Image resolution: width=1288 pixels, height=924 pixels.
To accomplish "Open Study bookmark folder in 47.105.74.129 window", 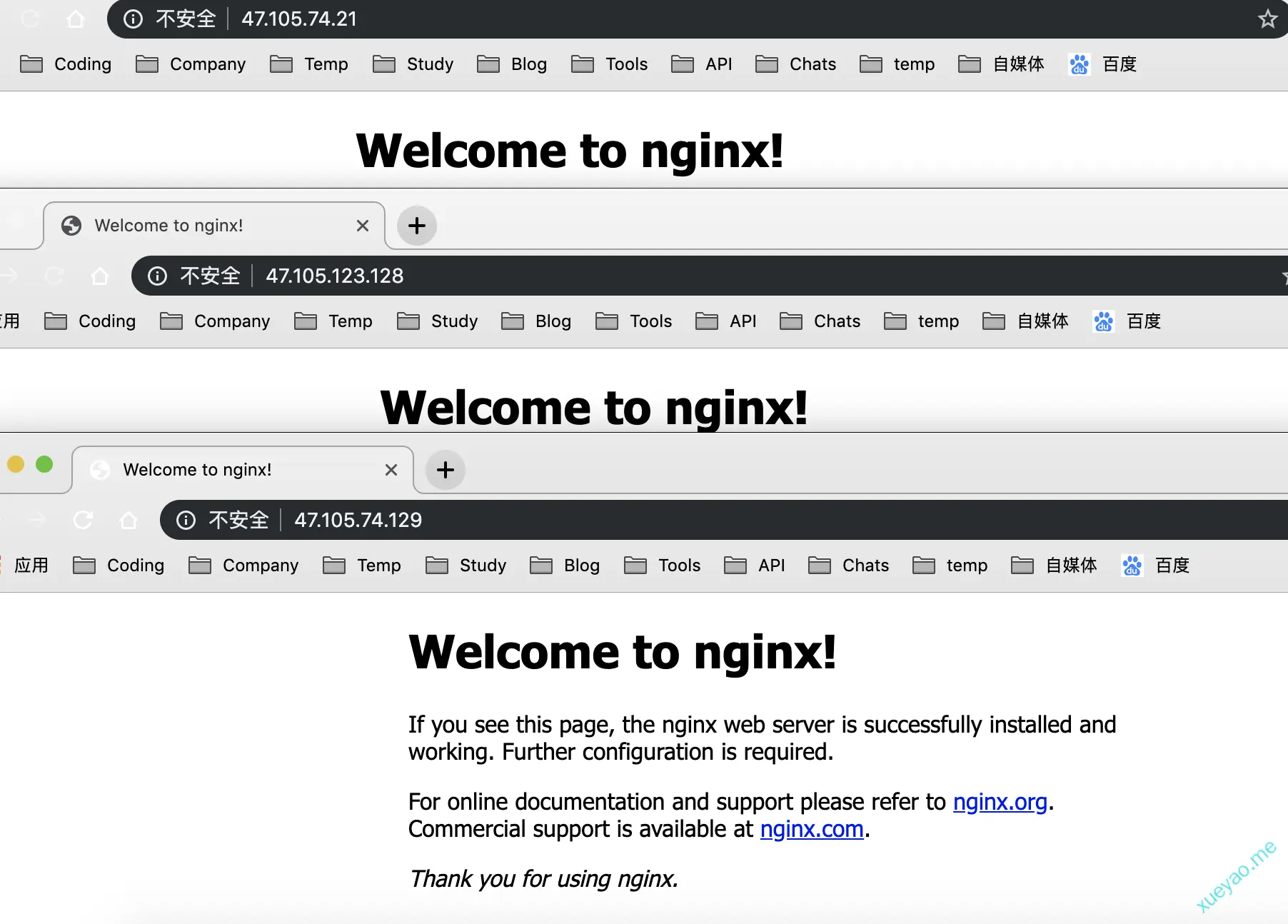I will coord(466,566).
